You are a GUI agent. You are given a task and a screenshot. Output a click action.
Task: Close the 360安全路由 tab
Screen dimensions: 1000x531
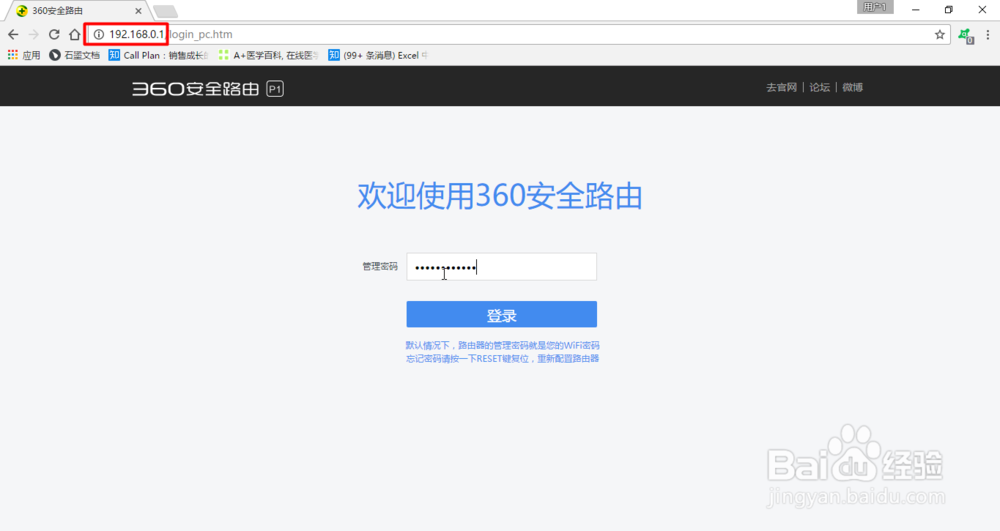tap(138, 11)
